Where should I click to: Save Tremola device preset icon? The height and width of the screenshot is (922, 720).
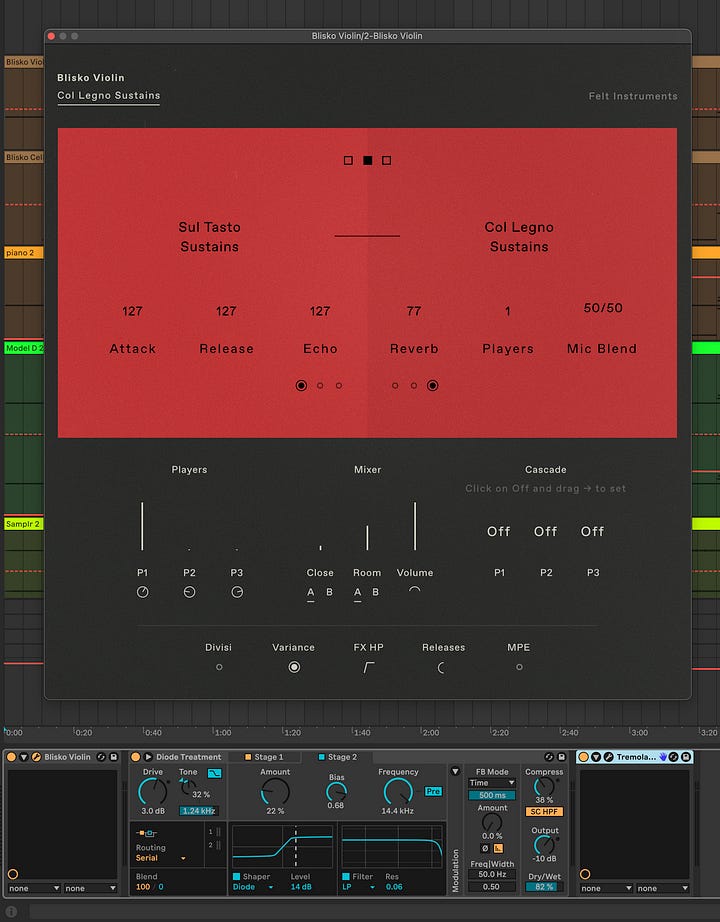pos(686,757)
